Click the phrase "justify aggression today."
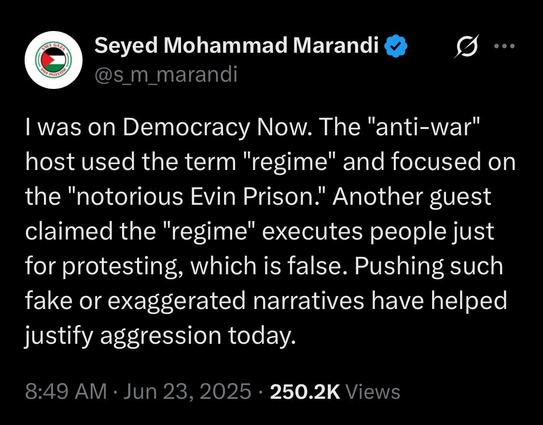Screen dimensions: 543x425 click(161, 336)
